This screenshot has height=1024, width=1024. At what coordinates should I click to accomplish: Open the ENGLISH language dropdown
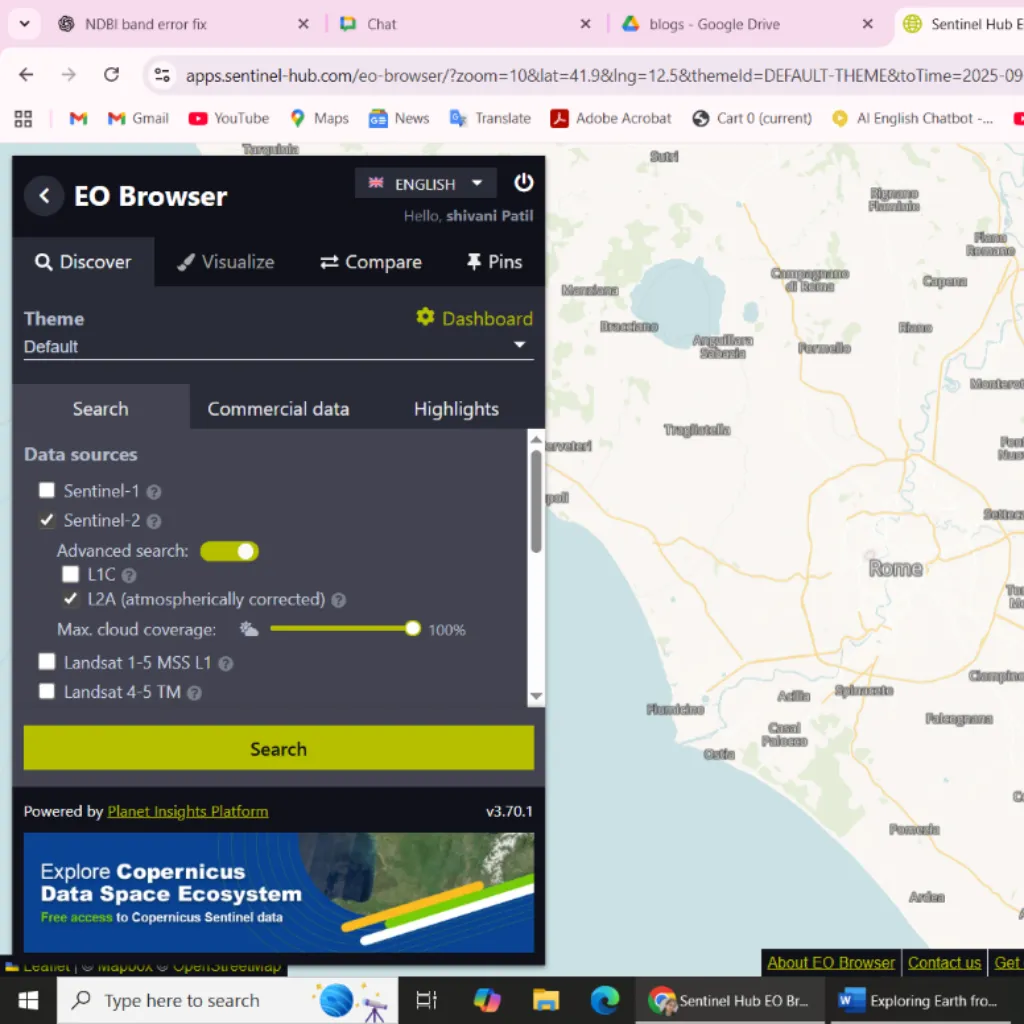[x=425, y=183]
